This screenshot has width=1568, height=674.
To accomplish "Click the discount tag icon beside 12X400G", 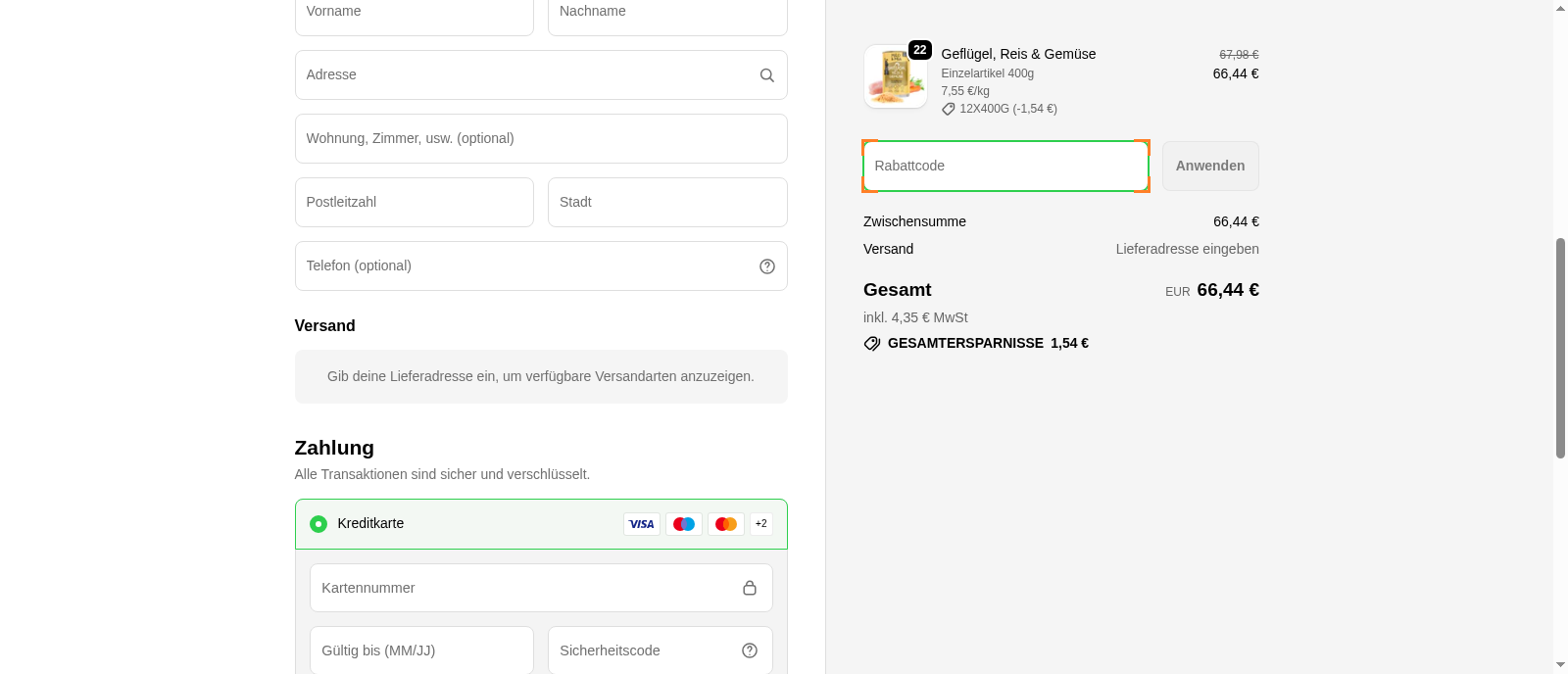I will tap(948, 110).
